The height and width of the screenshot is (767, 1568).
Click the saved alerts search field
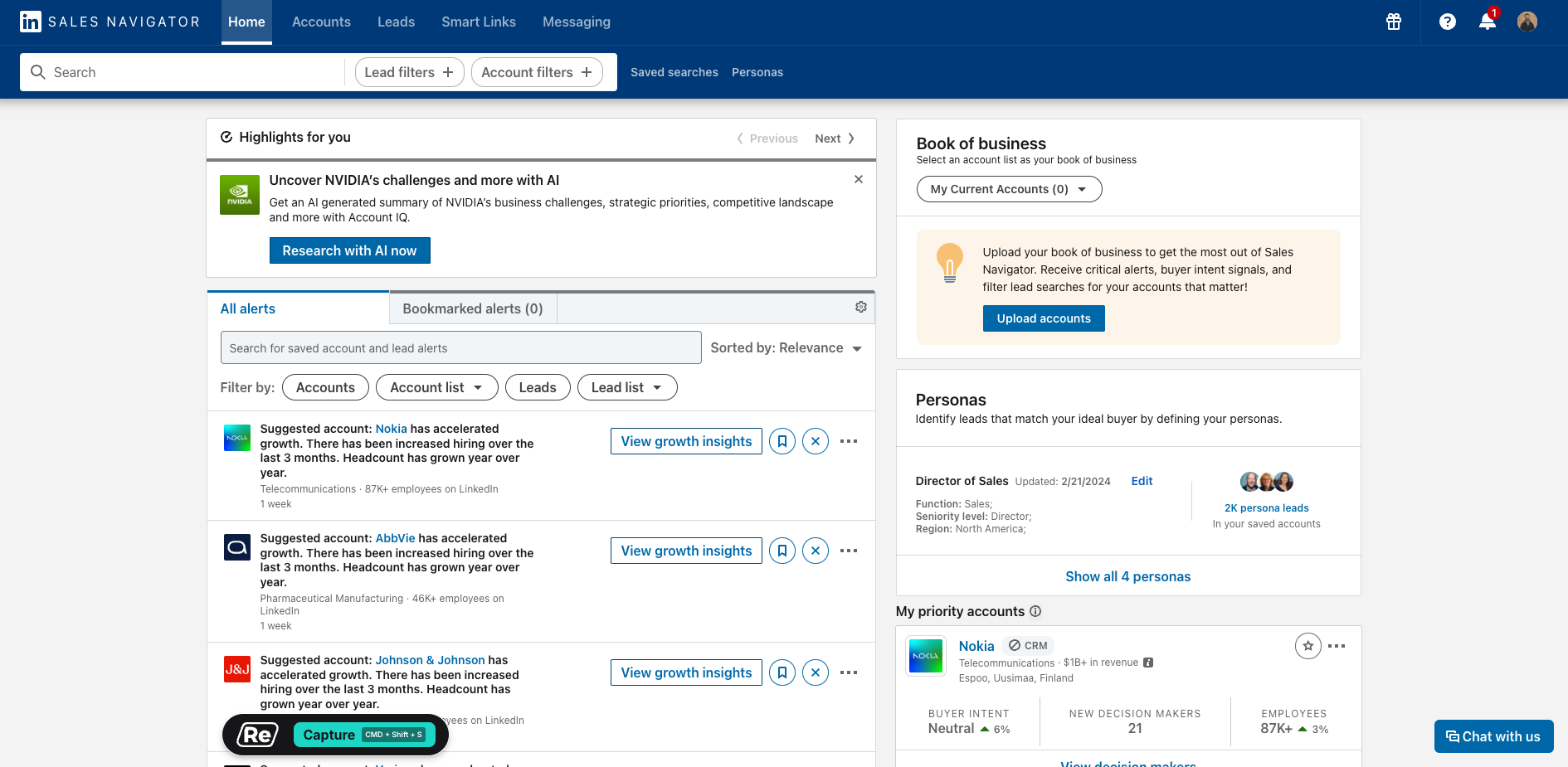click(x=460, y=348)
